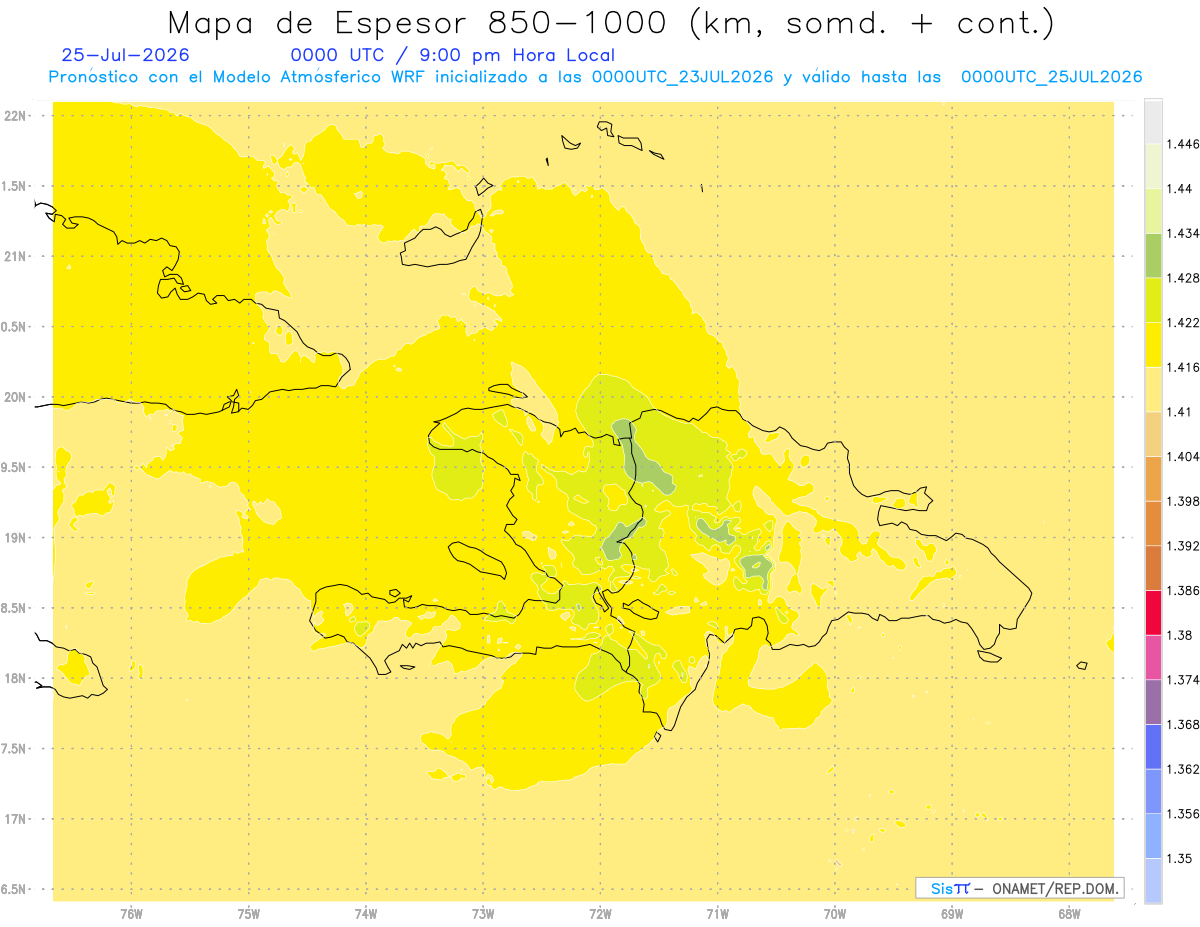Click the pale yellow swatch between 1.41 and 1.416
The height and width of the screenshot is (927, 1200).
1153,389
